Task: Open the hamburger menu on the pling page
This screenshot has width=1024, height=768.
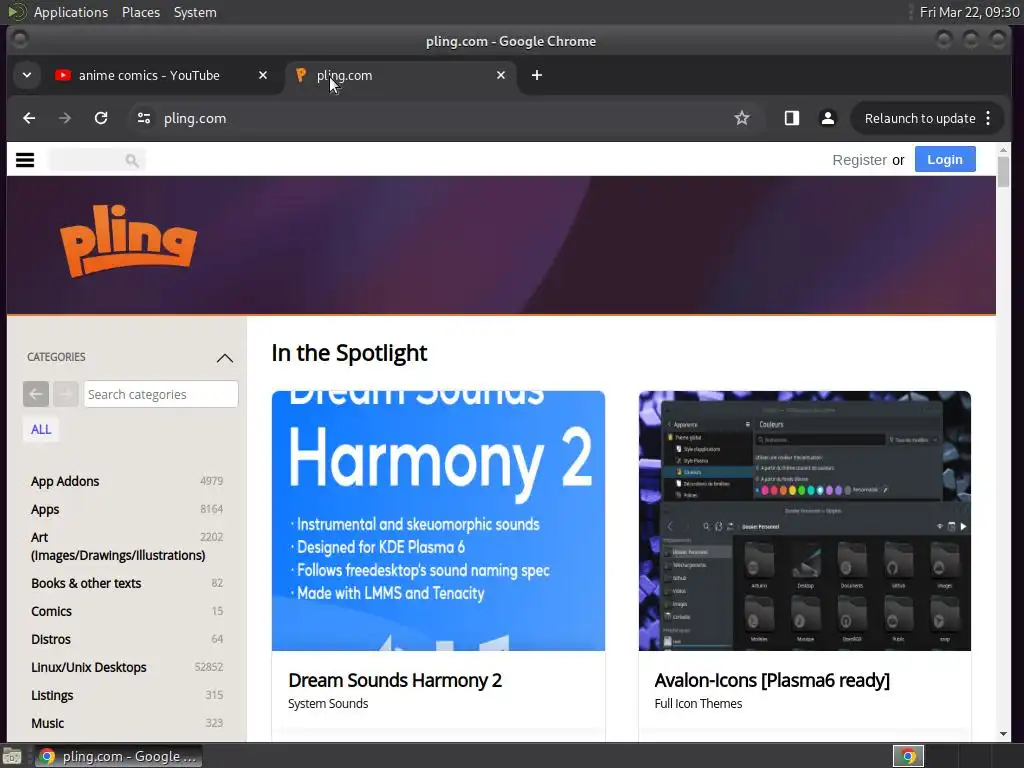Action: 25,160
